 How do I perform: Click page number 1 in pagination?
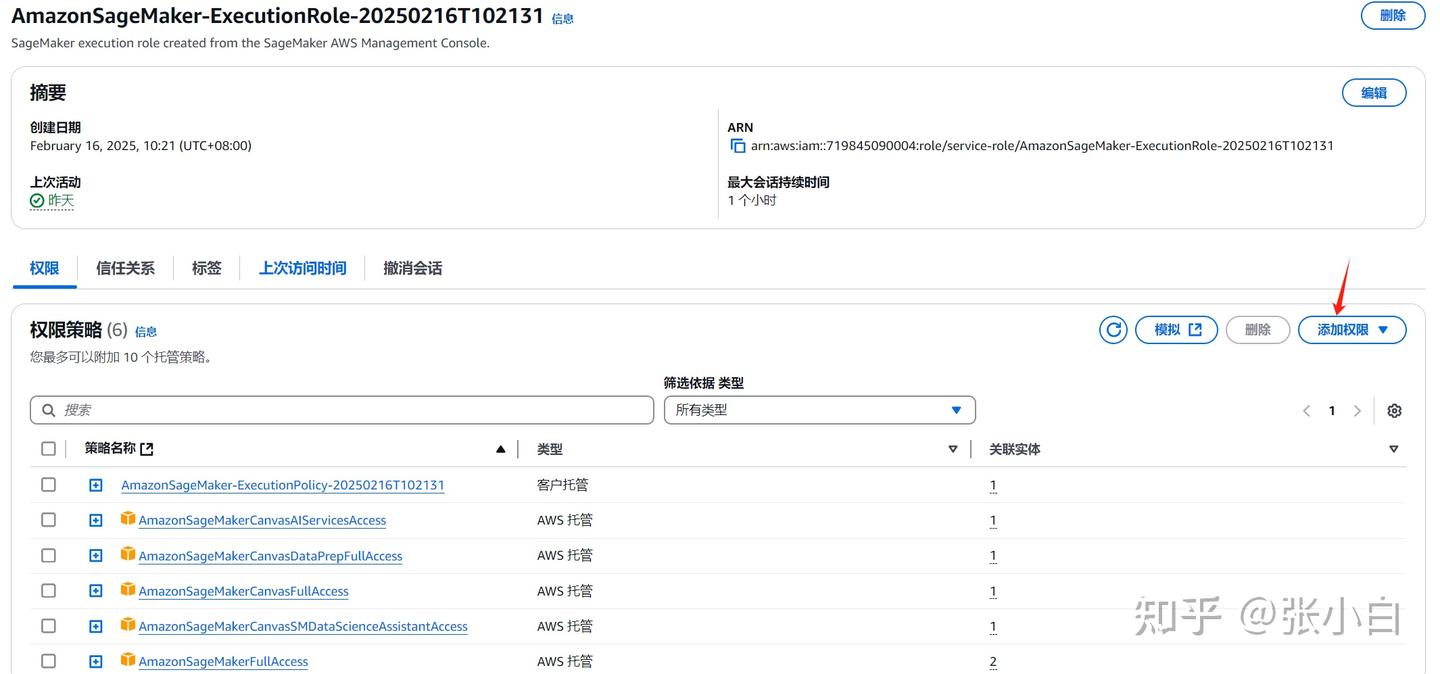tap(1332, 411)
